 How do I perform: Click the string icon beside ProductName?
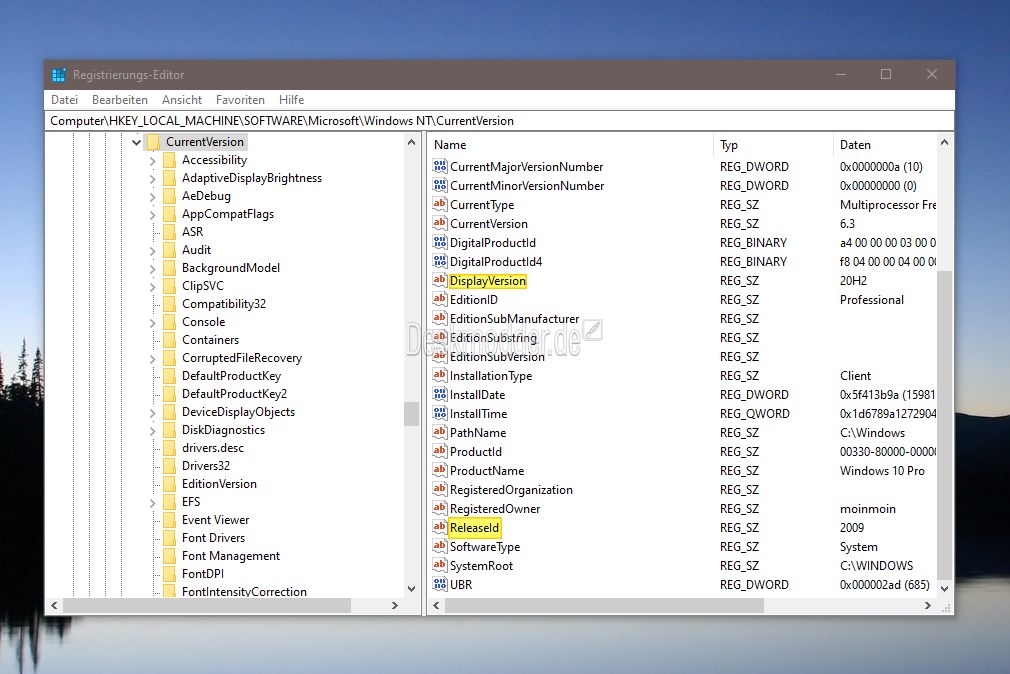440,470
